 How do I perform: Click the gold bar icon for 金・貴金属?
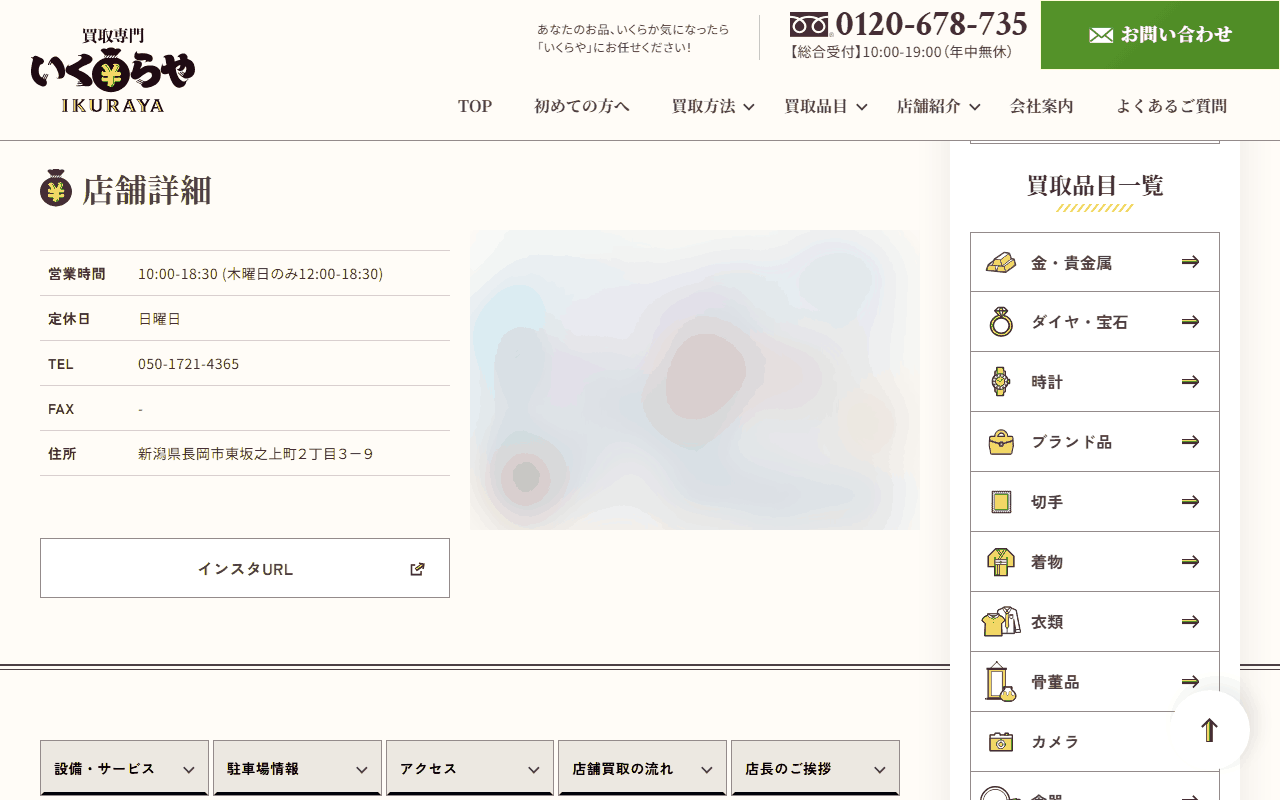[x=1001, y=262]
